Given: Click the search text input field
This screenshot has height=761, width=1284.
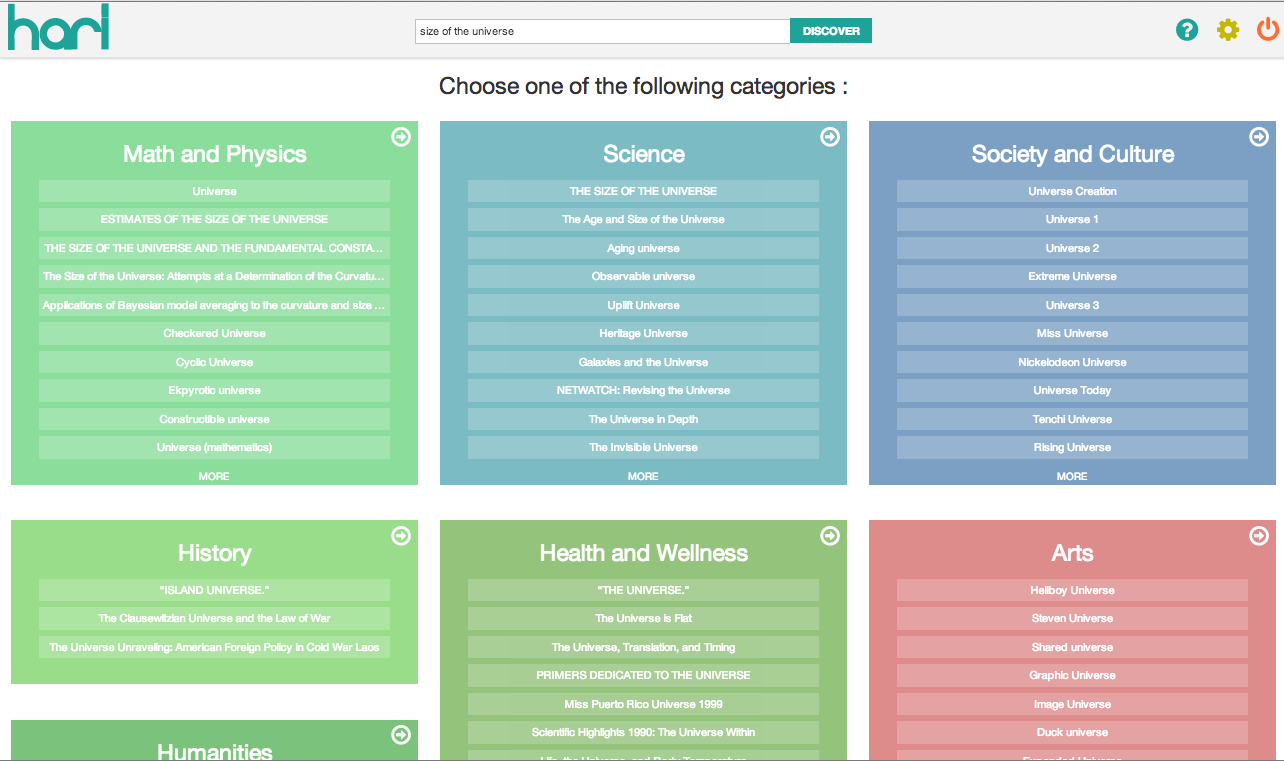Looking at the screenshot, I should pyautogui.click(x=602, y=31).
